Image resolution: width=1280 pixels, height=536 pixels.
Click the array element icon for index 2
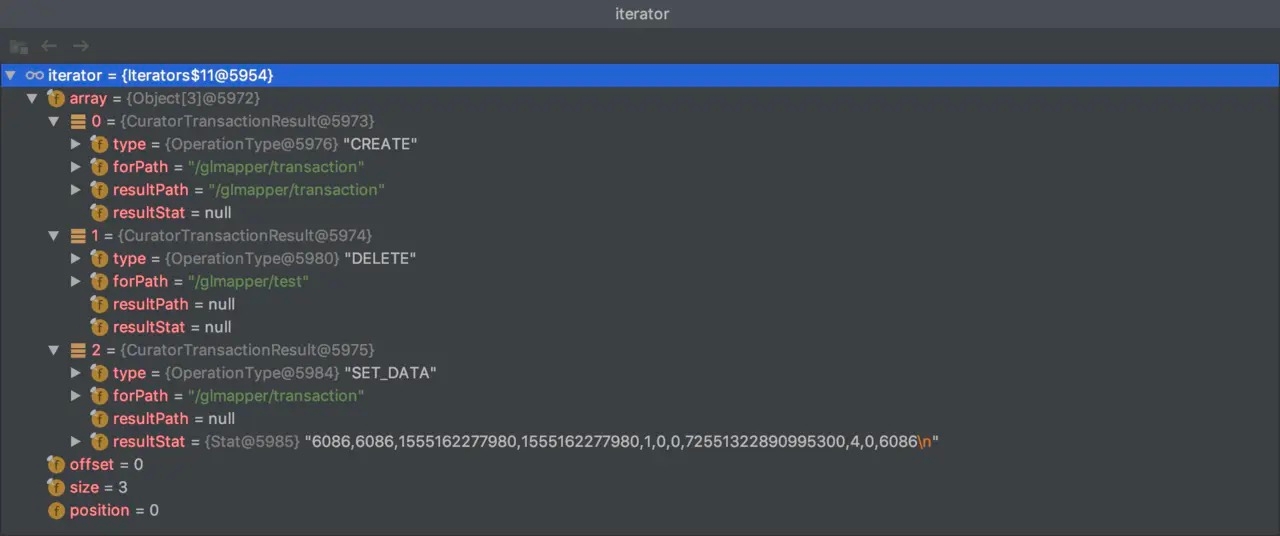[78, 350]
